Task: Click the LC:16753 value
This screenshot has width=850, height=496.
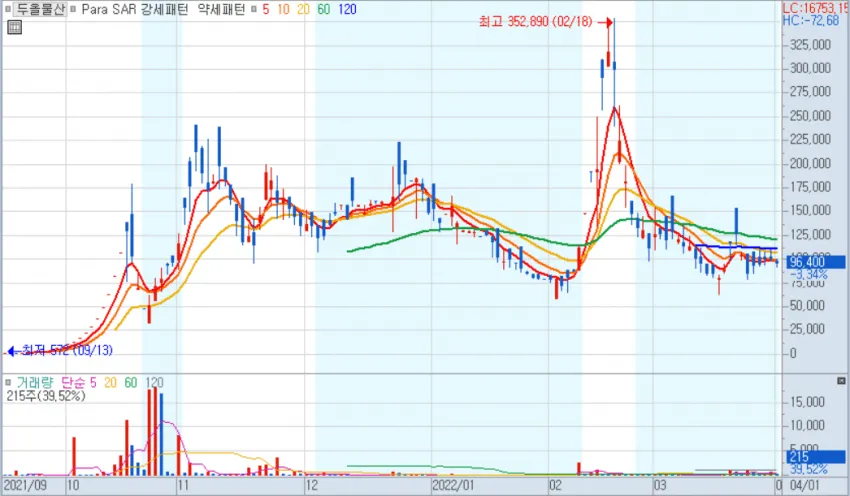Action: coord(816,8)
